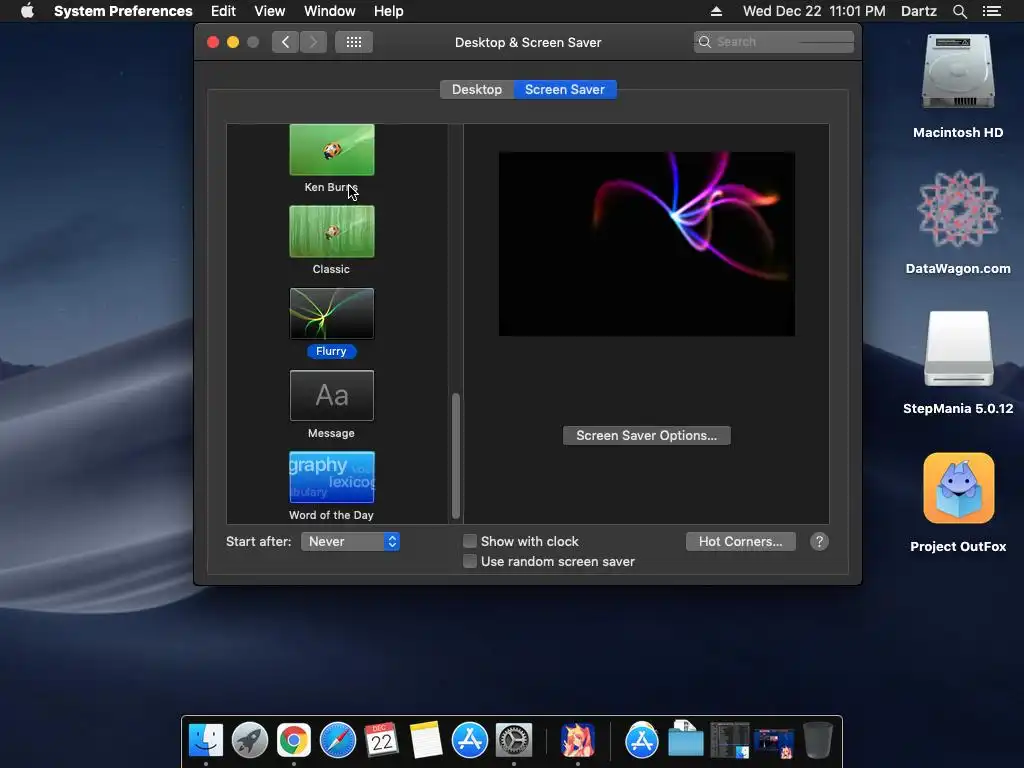Go back with the toolbar back arrow
Screen dimensions: 1024x768
click(x=285, y=42)
